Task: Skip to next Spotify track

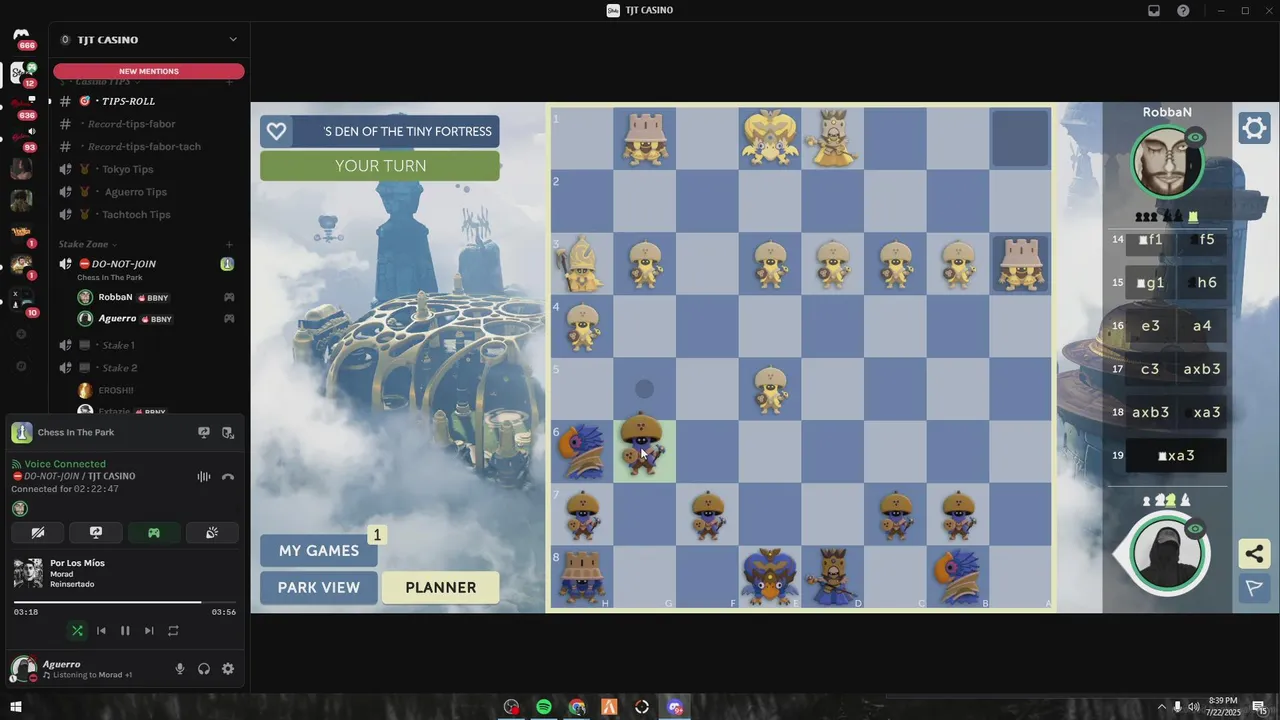Action: click(149, 631)
